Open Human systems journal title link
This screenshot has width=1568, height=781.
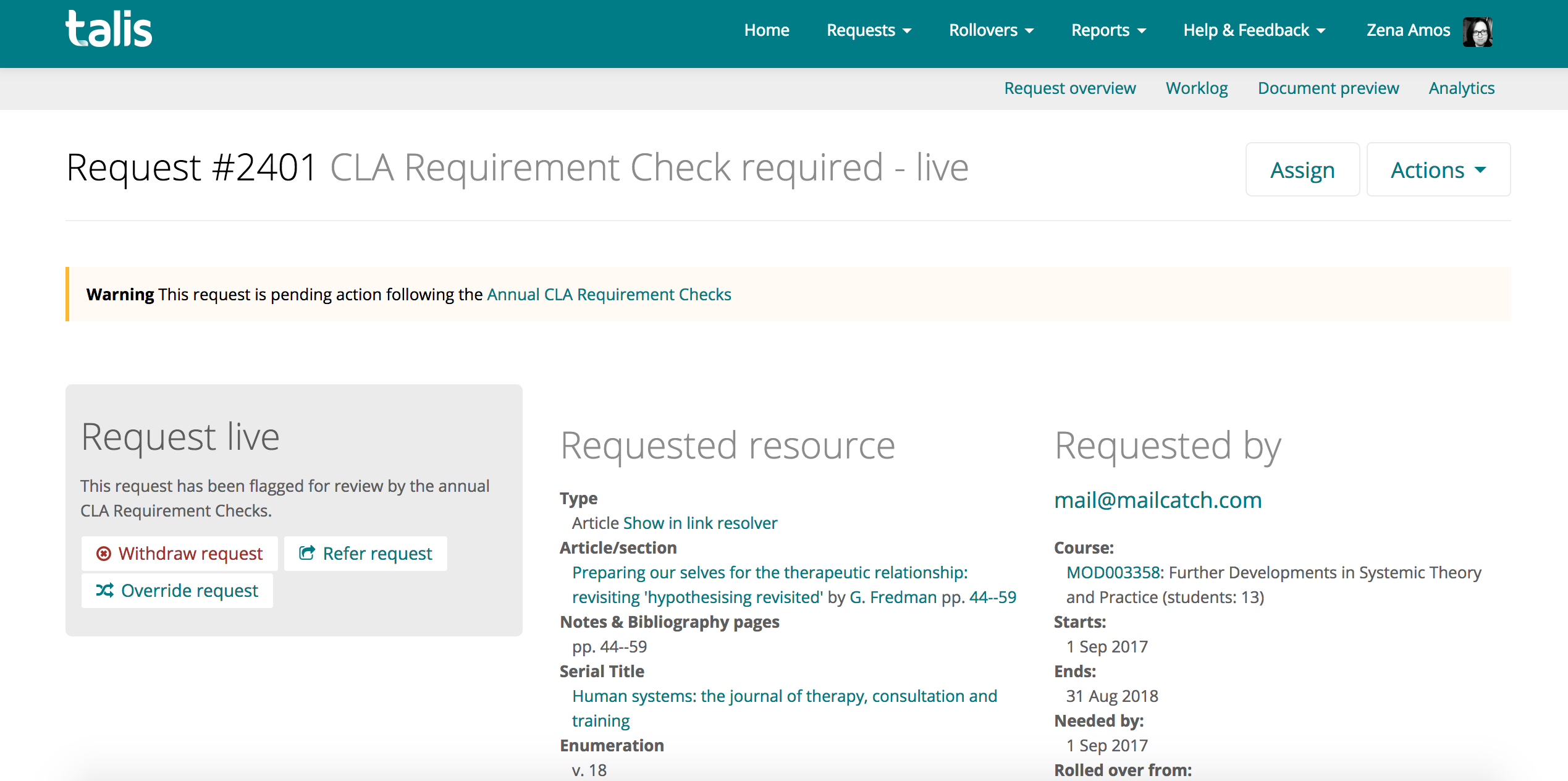(785, 709)
